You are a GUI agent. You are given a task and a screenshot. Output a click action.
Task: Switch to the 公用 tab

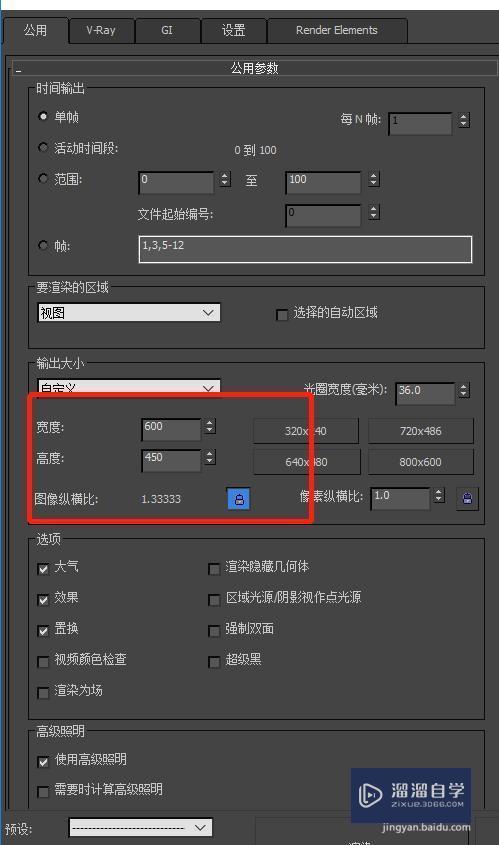click(36, 30)
